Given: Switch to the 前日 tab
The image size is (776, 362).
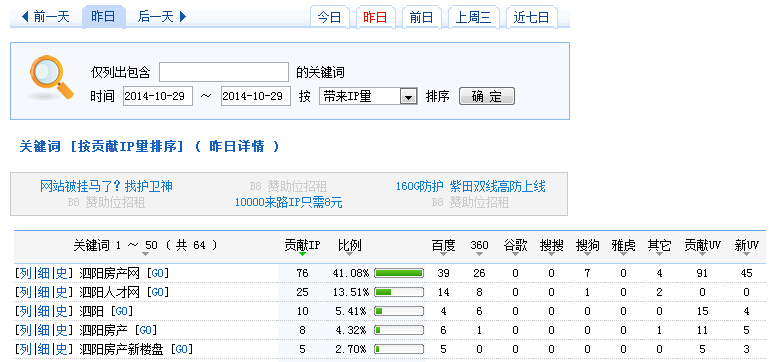Looking at the screenshot, I should click(422, 18).
